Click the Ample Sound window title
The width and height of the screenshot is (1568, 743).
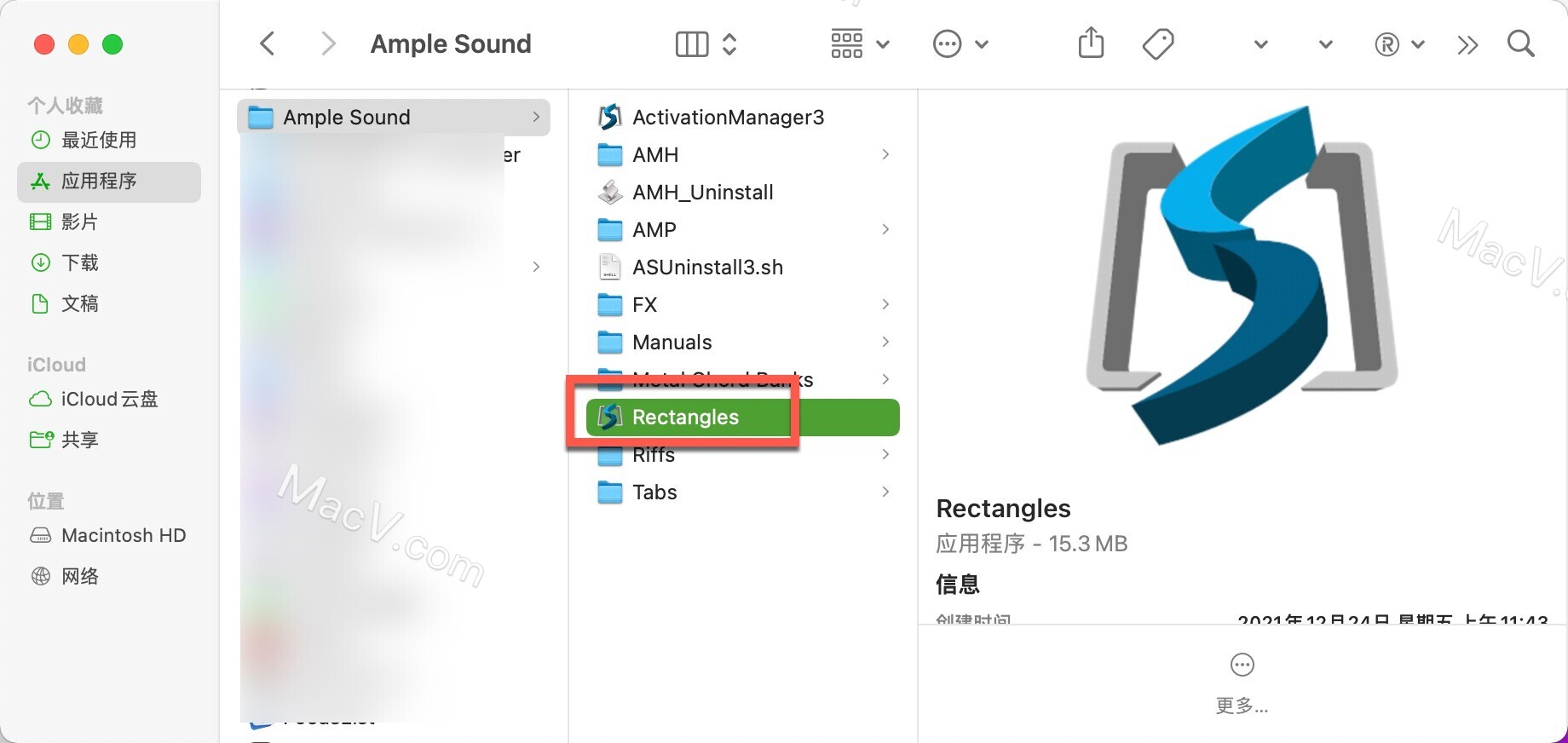pos(451,43)
